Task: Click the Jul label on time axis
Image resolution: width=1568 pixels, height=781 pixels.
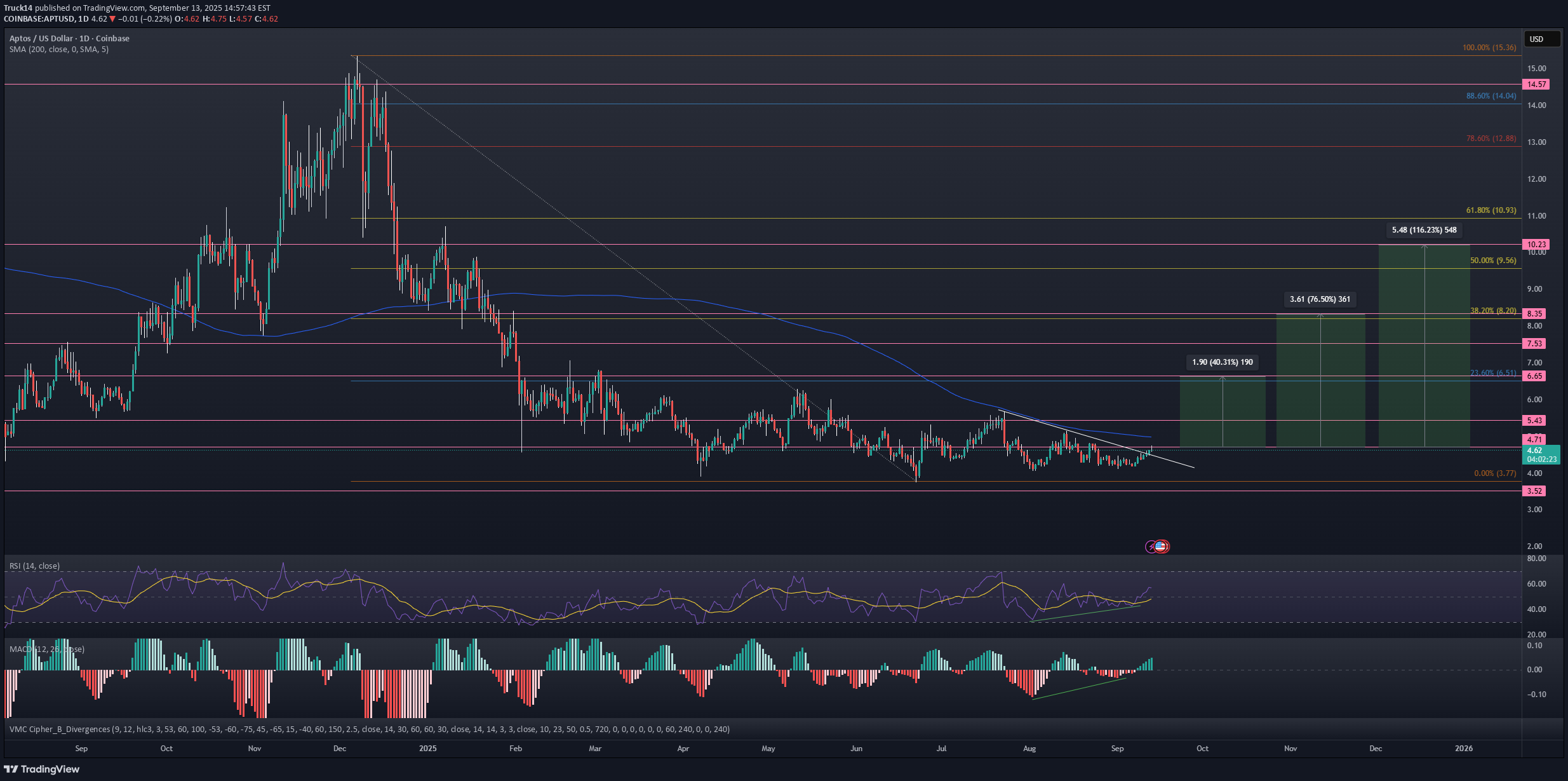Action: (x=942, y=749)
